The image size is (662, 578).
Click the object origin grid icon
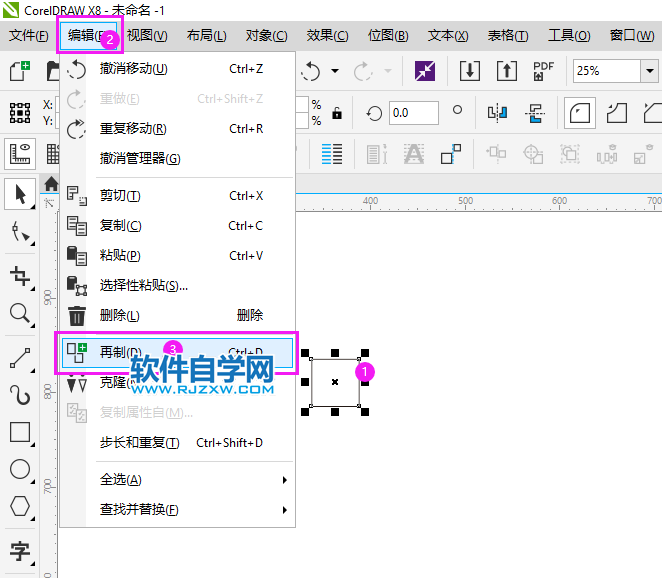coord(20,113)
